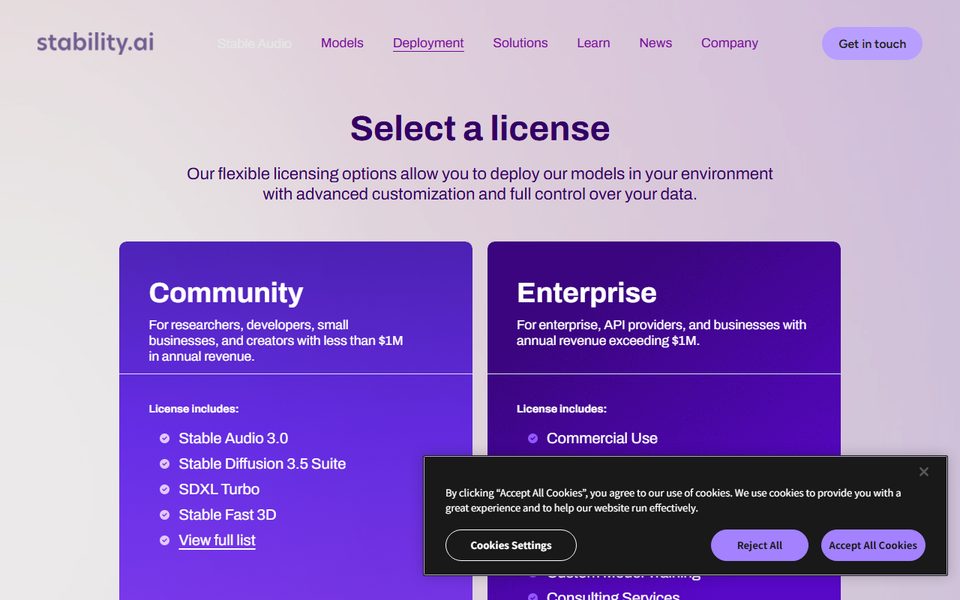Follow the View full list link
Screen dimensions: 960x600
click(217, 541)
